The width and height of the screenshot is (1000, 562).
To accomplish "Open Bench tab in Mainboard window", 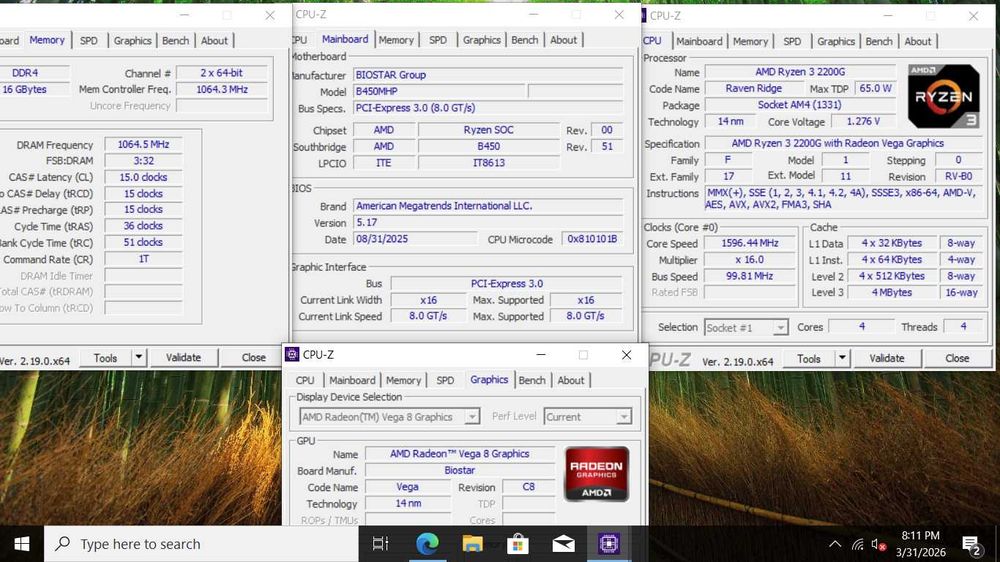I will point(524,40).
